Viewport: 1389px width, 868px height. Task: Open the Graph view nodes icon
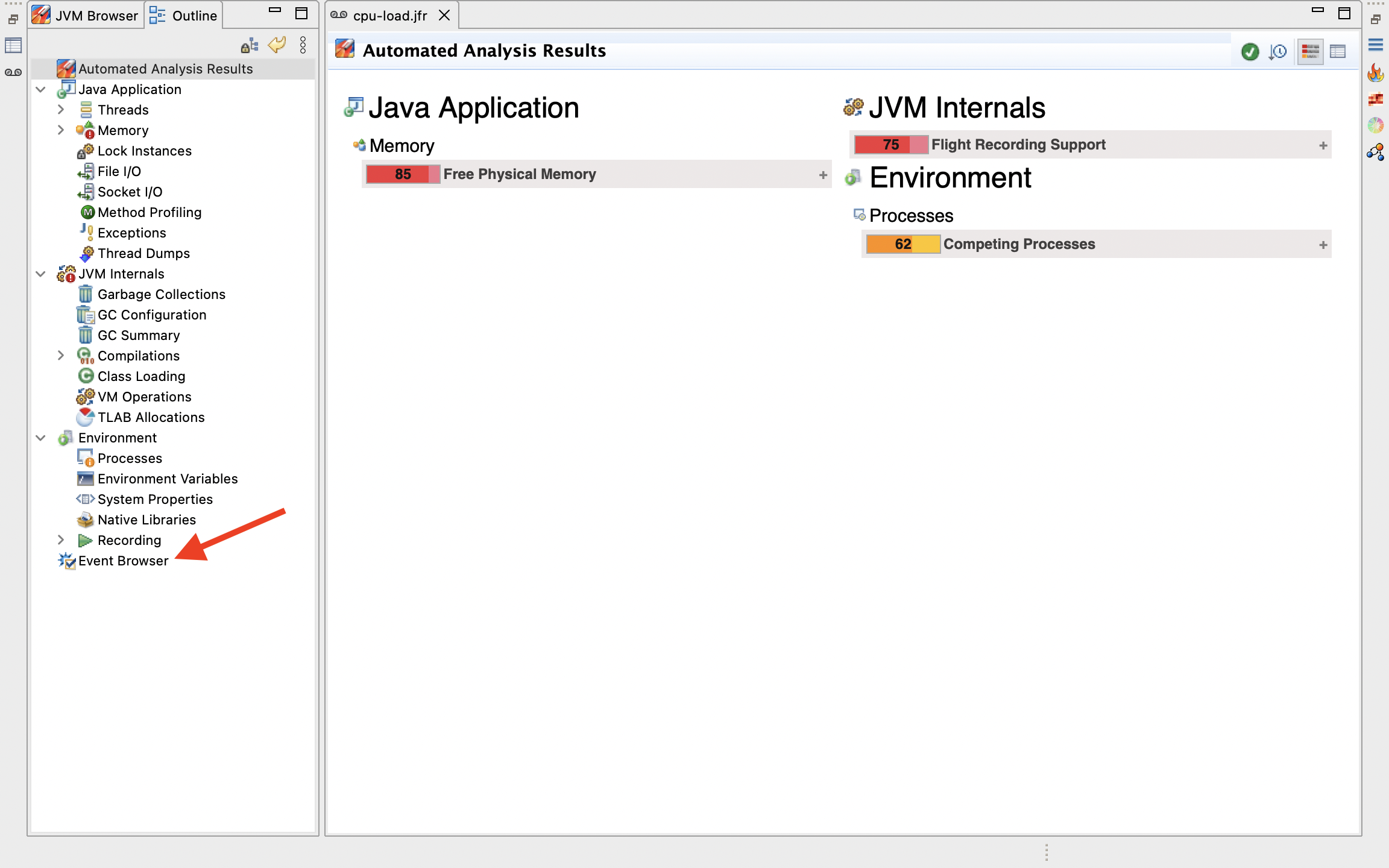click(x=1375, y=152)
